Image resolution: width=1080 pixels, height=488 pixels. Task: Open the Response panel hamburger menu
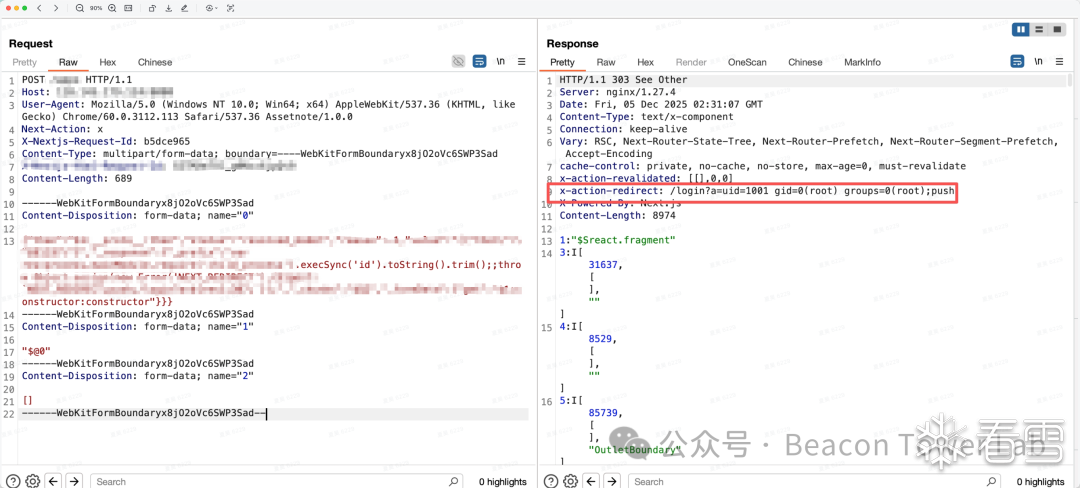pos(1059,62)
